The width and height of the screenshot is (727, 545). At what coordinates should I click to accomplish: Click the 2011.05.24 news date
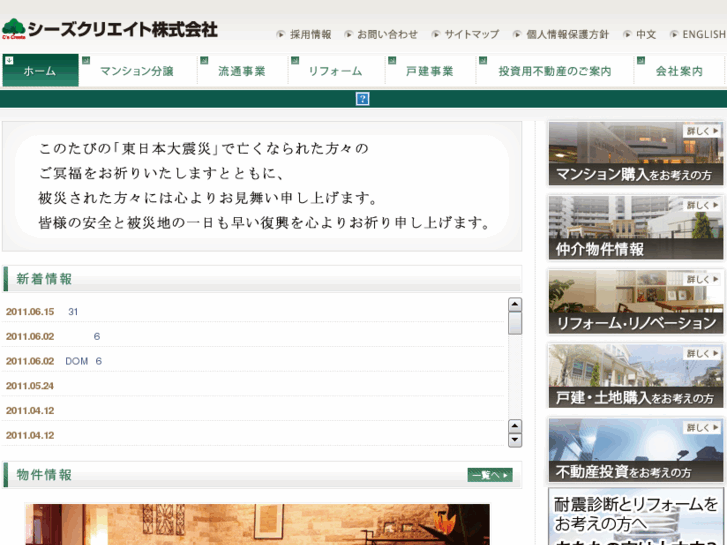(30, 386)
